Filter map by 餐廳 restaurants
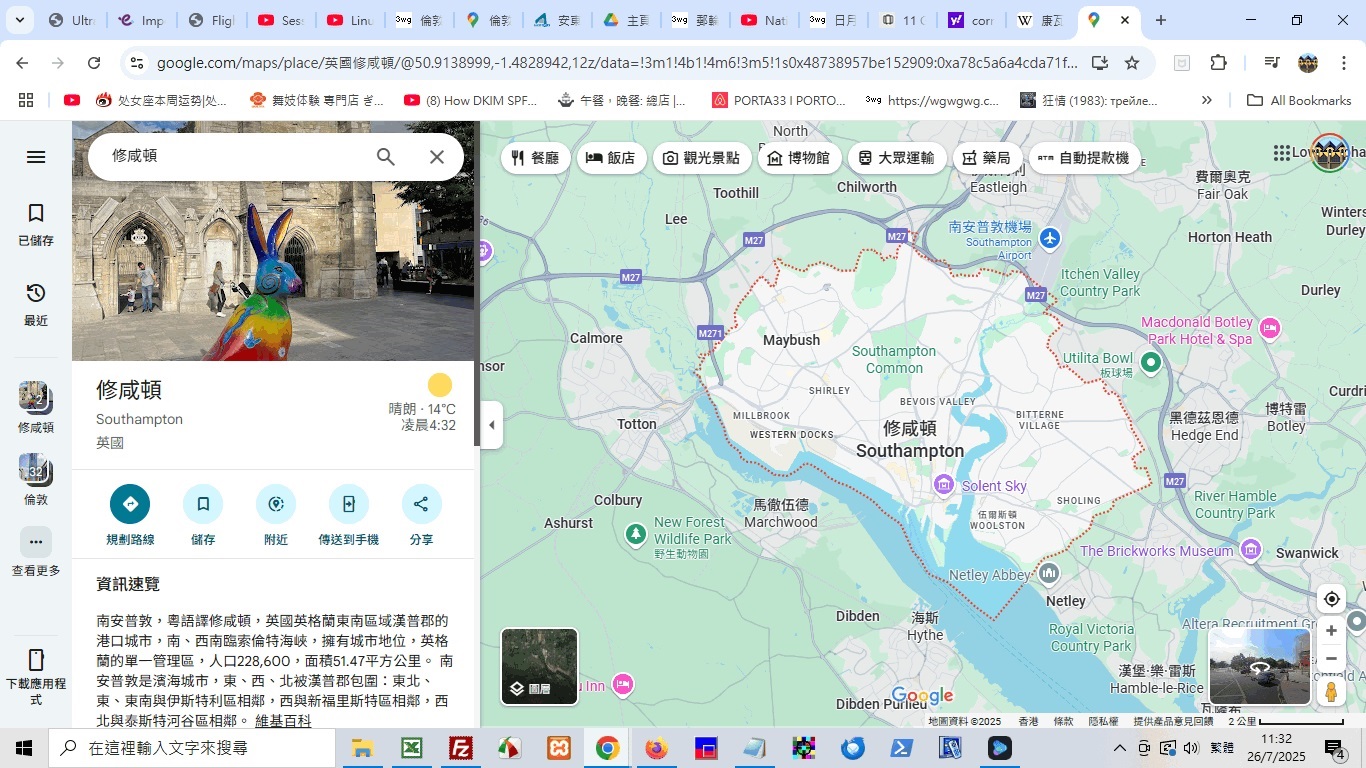Viewport: 1366px width, 768px height. click(x=535, y=158)
